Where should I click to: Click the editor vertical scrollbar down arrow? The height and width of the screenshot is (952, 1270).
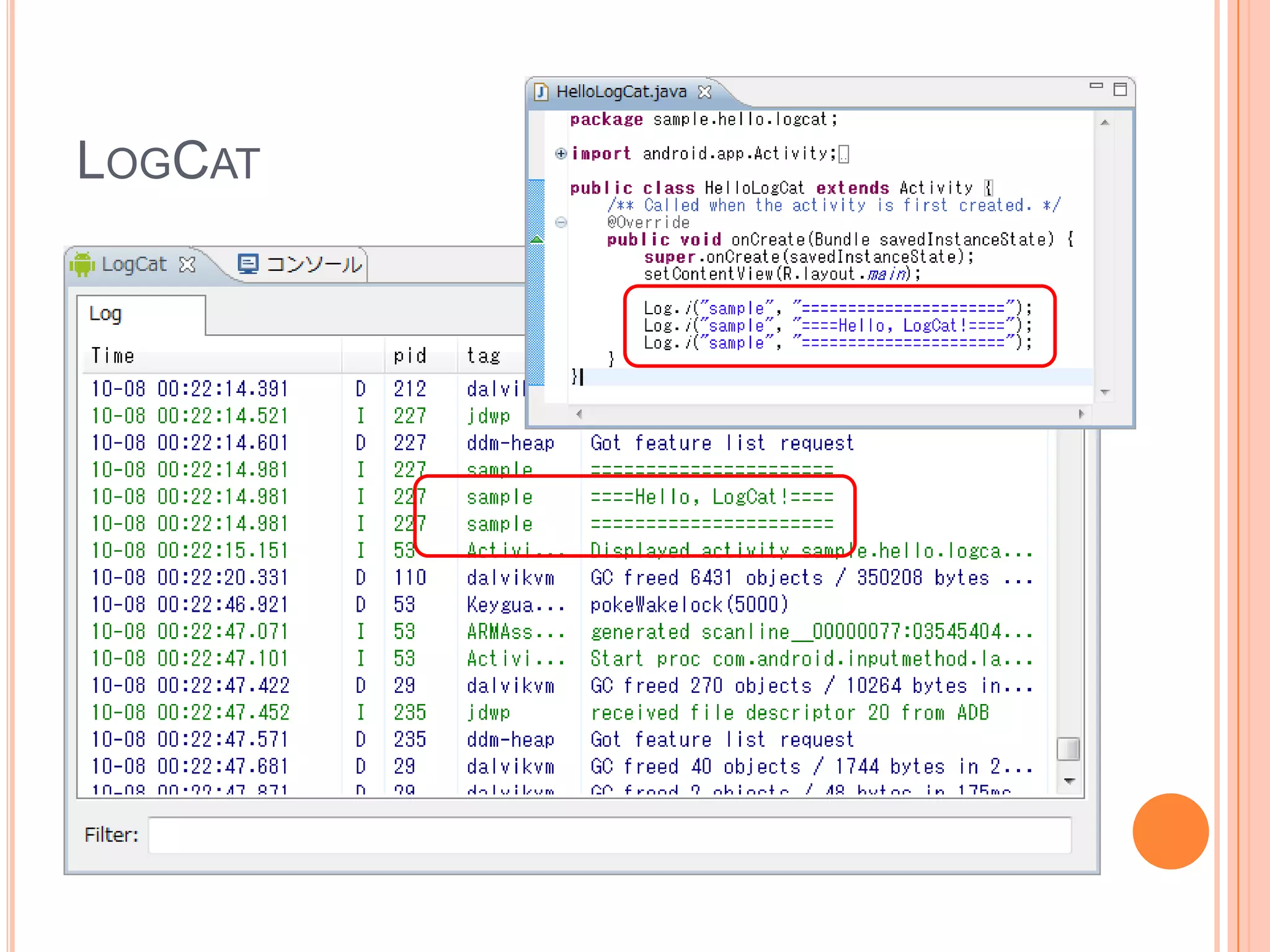coord(1105,392)
